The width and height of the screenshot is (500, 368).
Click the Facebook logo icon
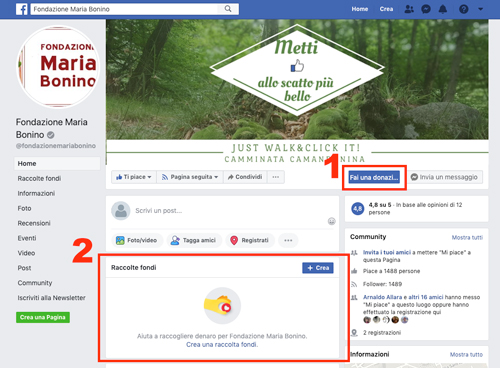coord(22,9)
